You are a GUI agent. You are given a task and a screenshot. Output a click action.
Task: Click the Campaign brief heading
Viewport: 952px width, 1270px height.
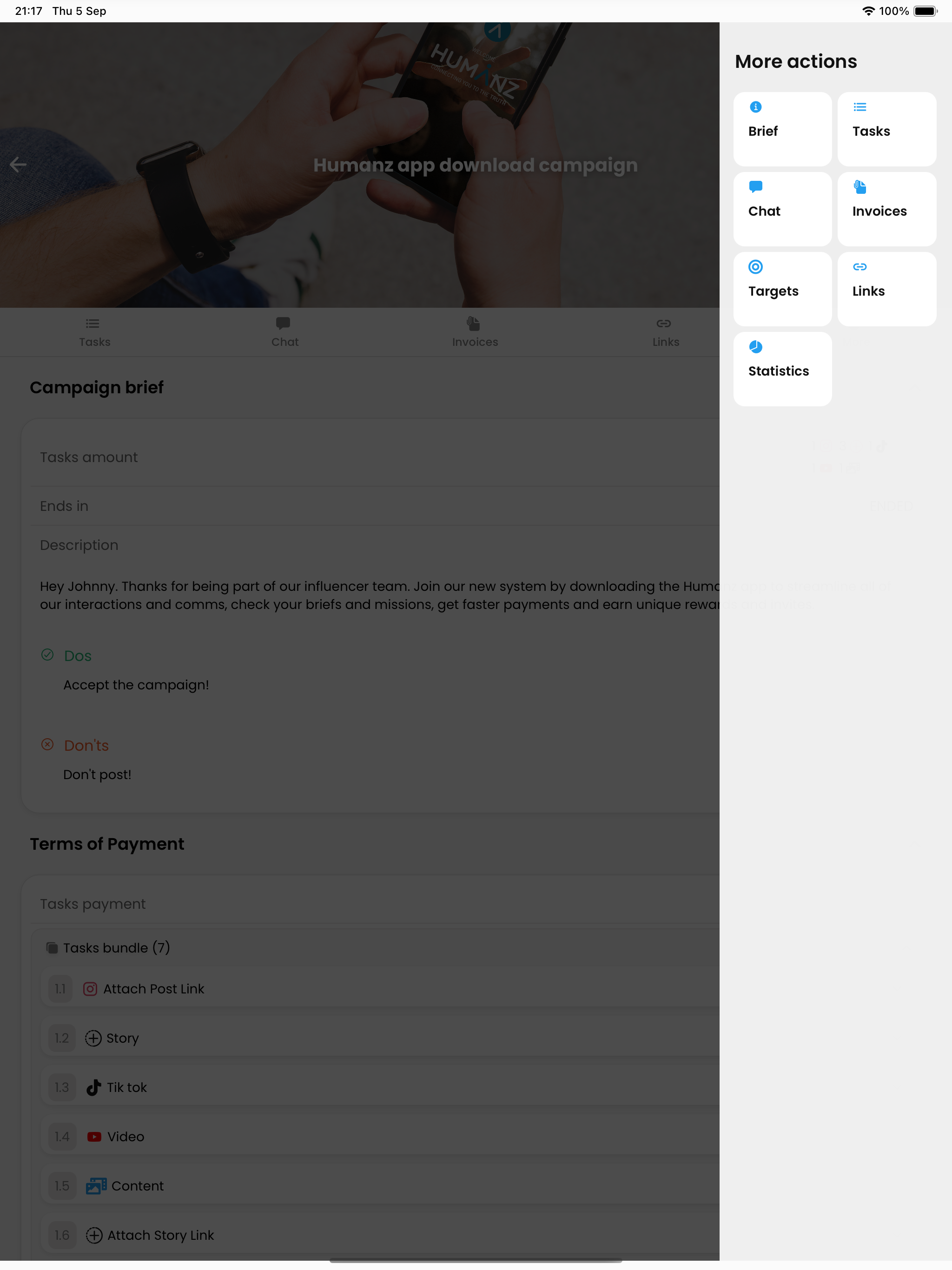(97, 388)
